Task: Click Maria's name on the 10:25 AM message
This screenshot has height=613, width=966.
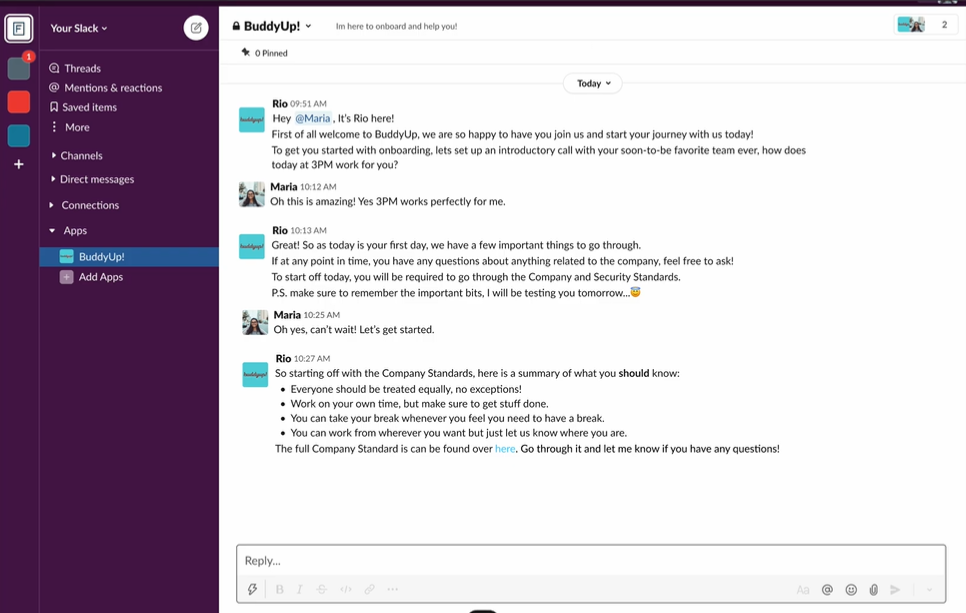Action: click(287, 315)
